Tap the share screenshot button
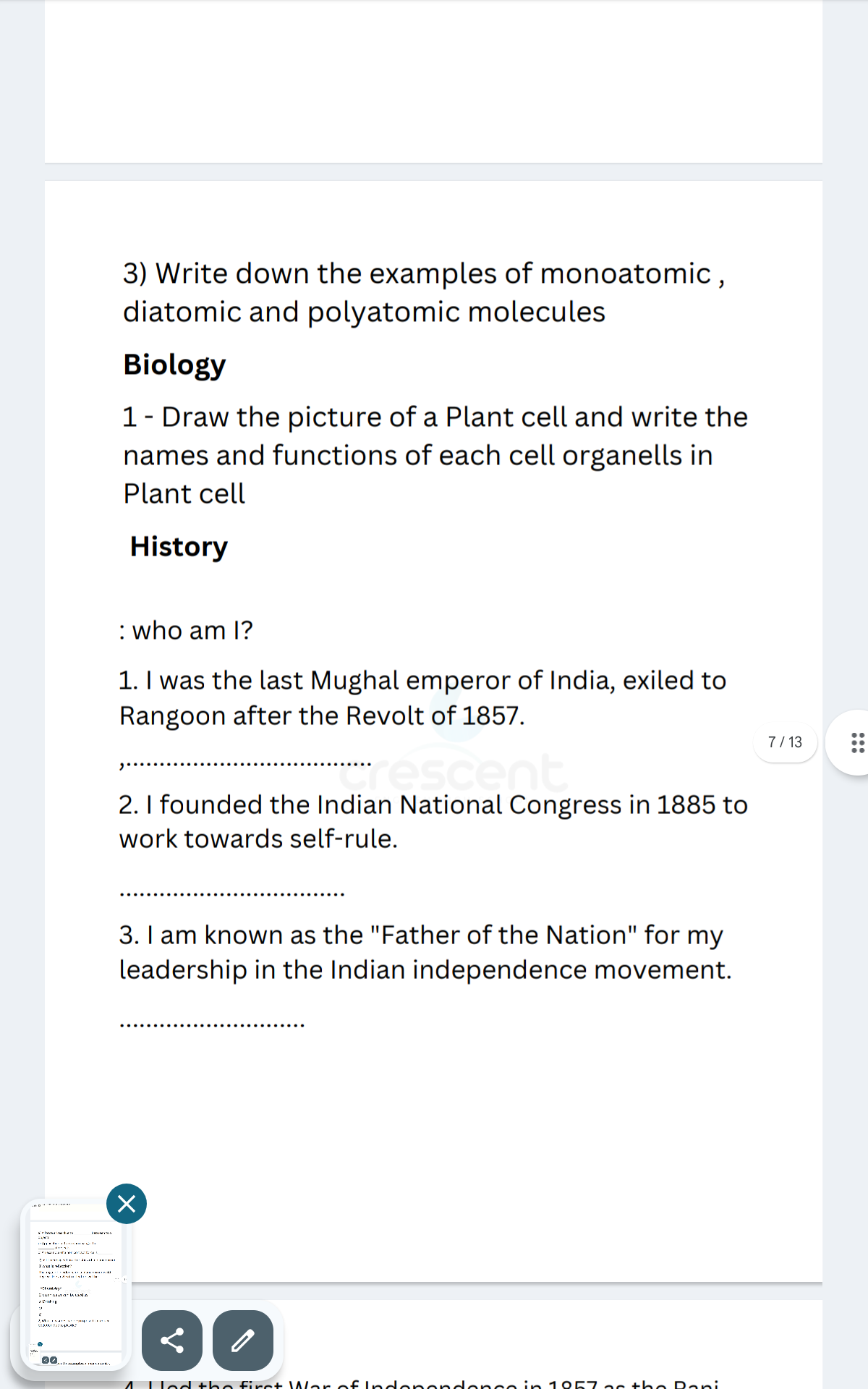 point(172,1340)
